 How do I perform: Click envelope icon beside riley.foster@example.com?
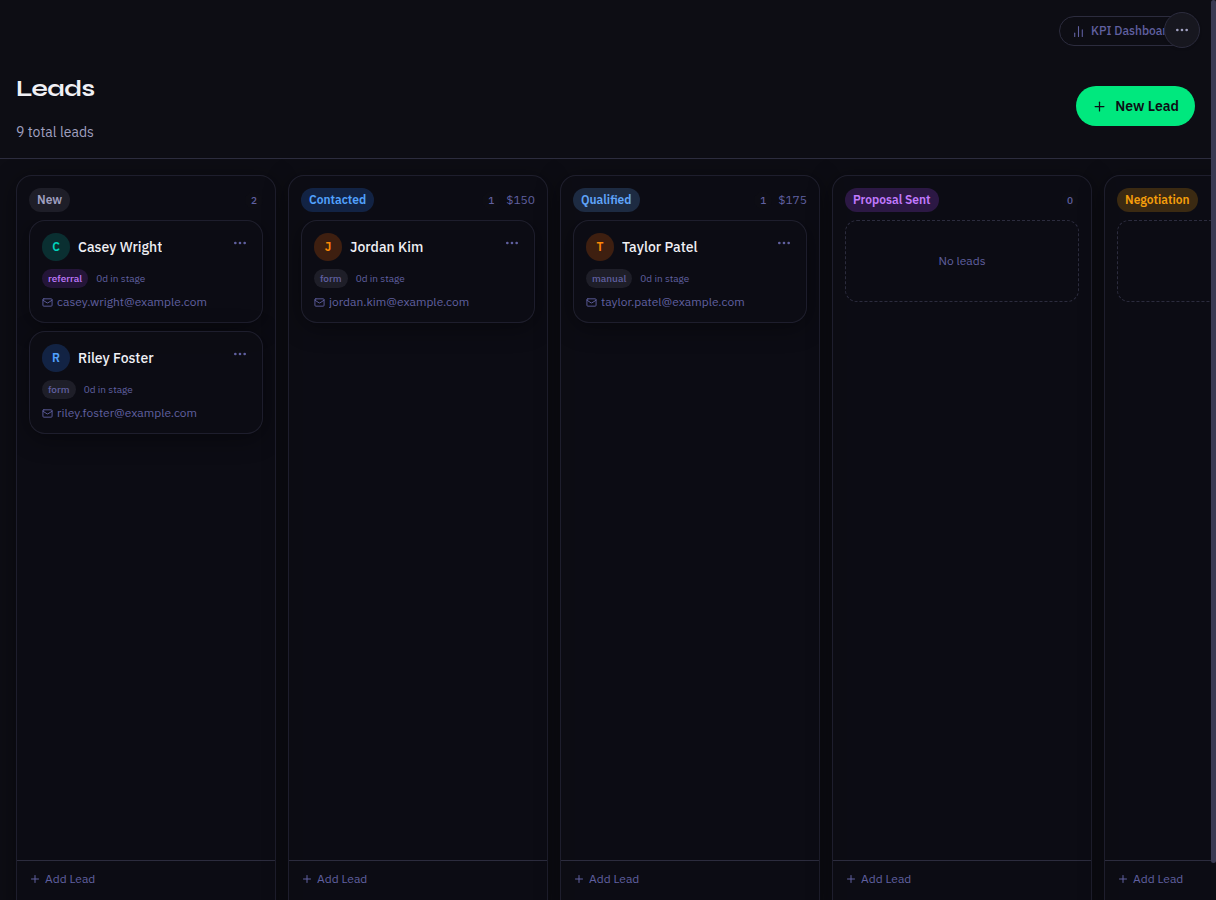(x=47, y=413)
